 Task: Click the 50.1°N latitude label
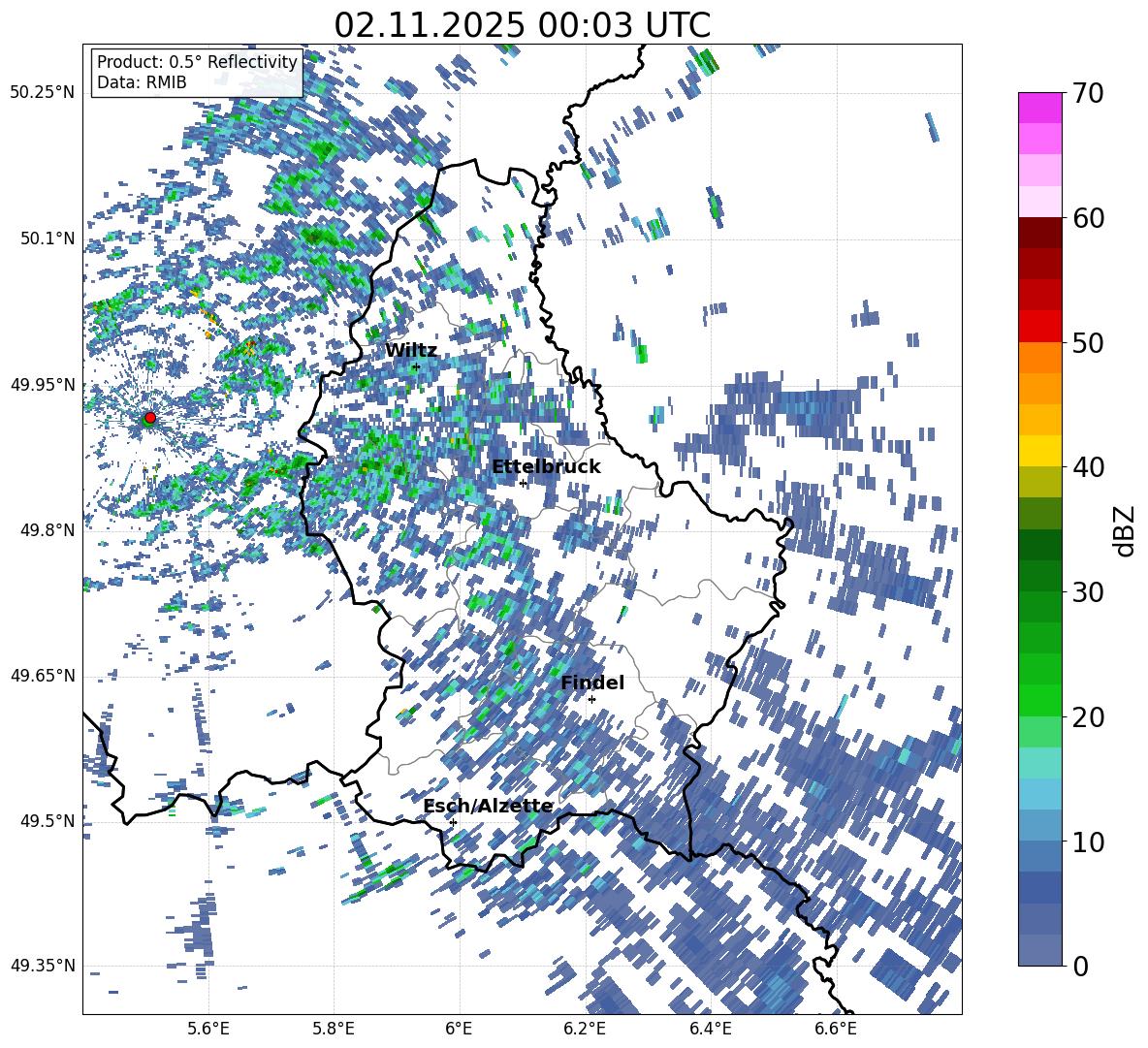coord(48,238)
